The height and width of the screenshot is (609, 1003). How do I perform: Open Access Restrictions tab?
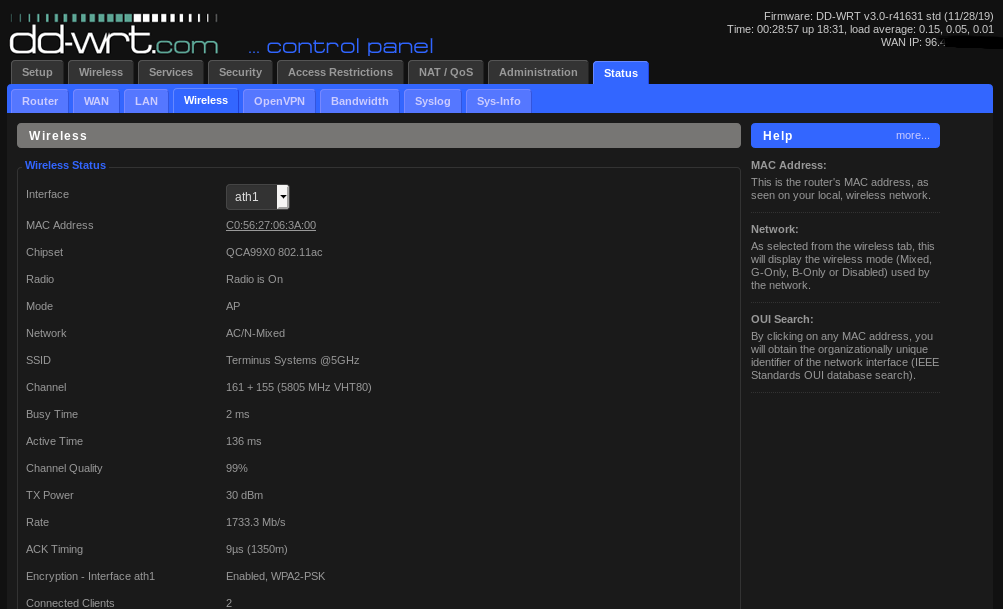[x=340, y=72]
